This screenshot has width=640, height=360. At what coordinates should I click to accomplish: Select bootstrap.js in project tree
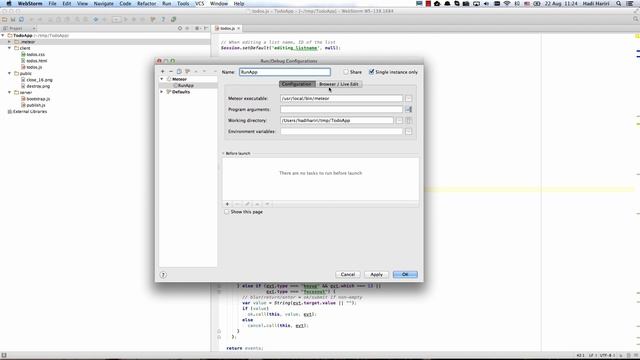pos(38,99)
